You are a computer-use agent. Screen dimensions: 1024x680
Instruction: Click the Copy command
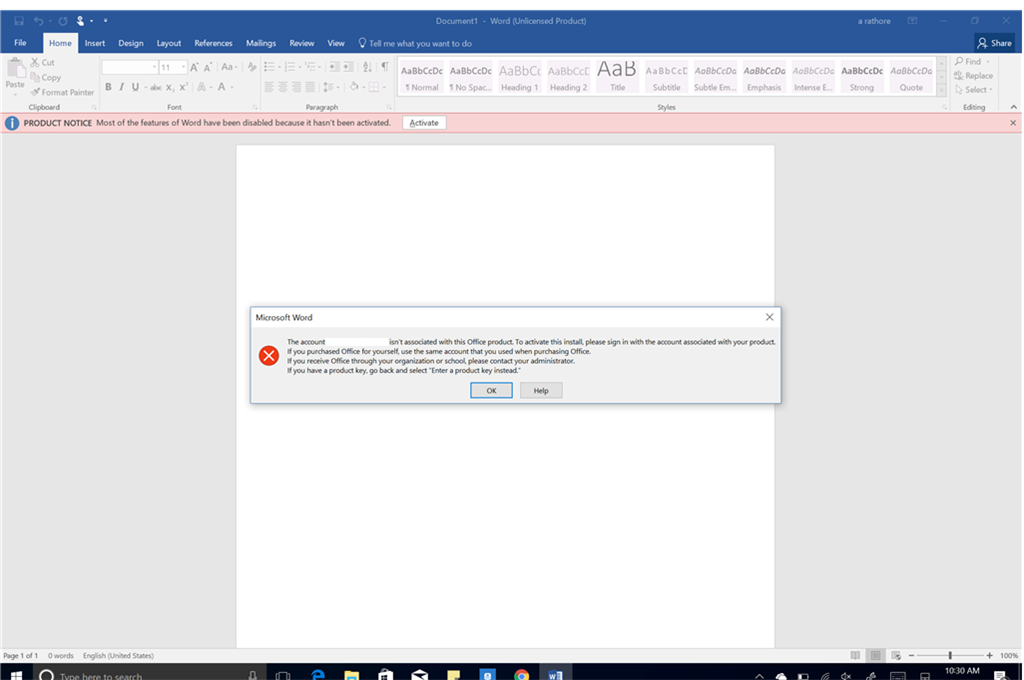coord(46,77)
